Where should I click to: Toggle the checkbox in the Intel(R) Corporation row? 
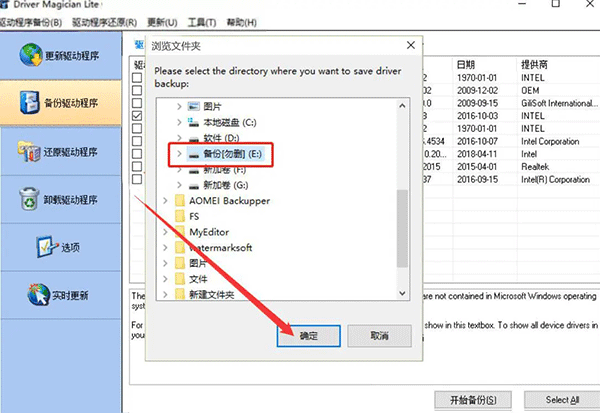(x=137, y=179)
